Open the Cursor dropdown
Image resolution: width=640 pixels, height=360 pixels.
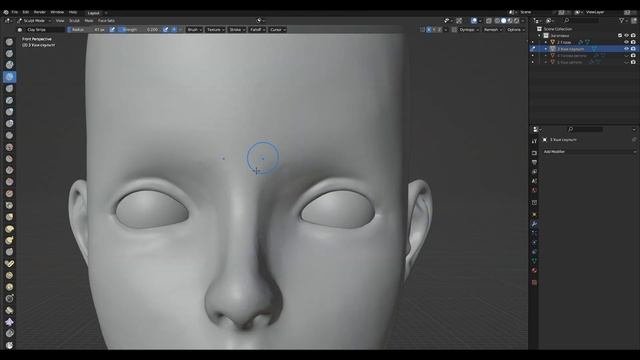[x=277, y=30]
